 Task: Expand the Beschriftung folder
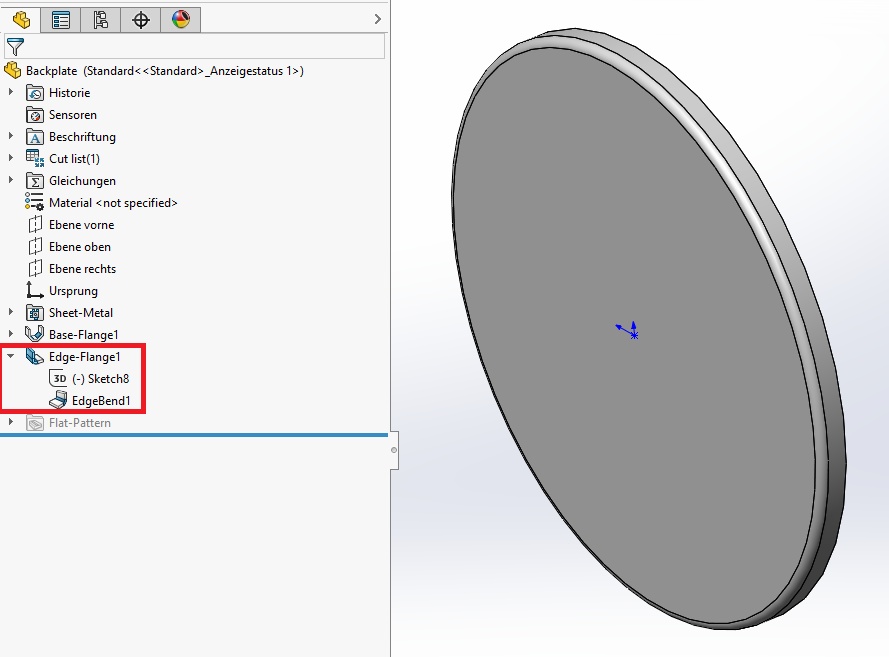pos(10,136)
